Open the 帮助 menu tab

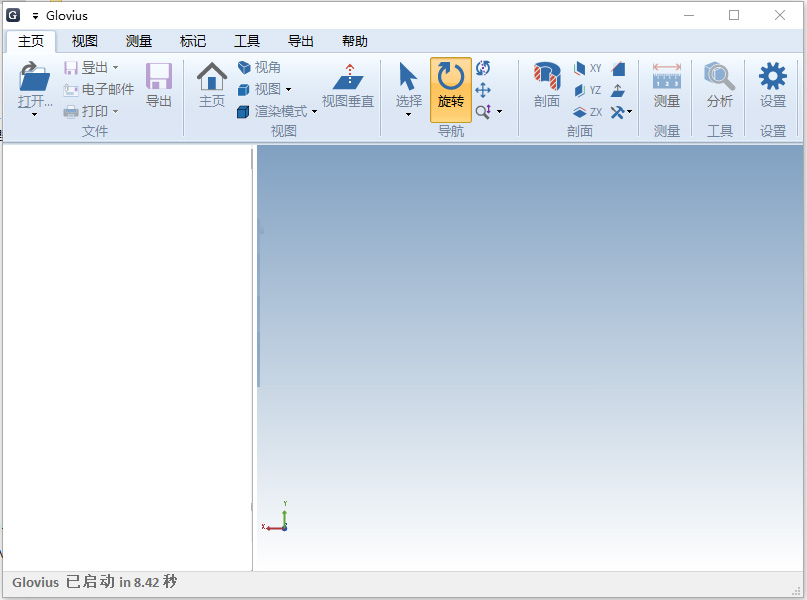[354, 41]
